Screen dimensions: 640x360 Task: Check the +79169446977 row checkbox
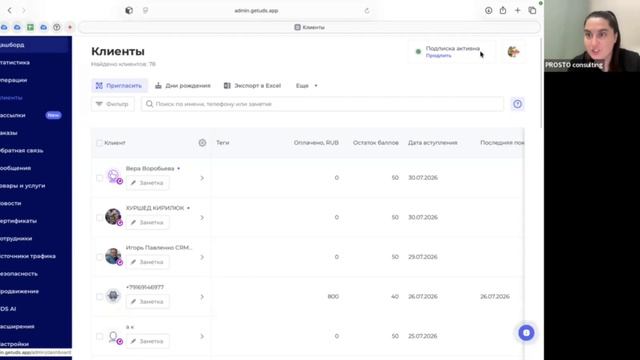[99, 297]
